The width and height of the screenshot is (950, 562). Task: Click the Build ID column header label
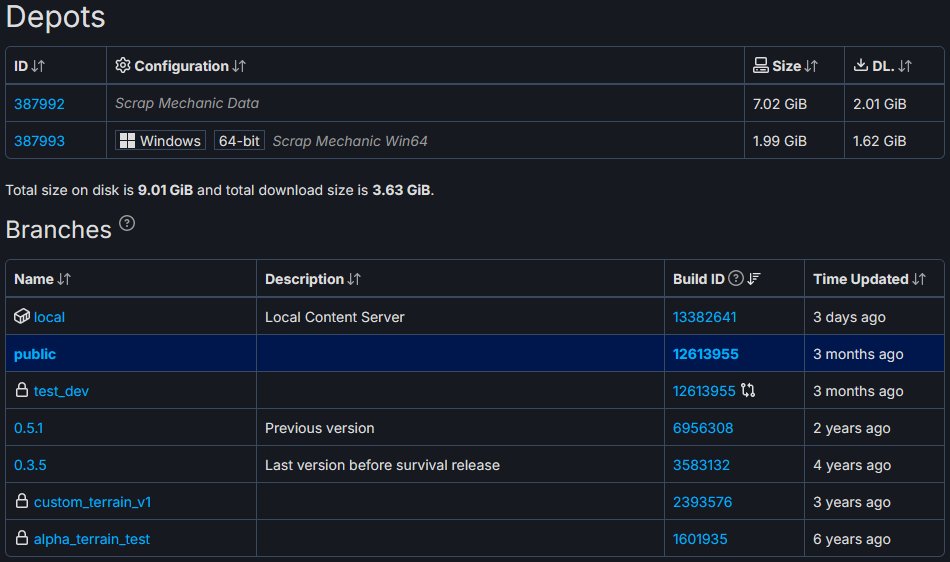[x=699, y=279]
